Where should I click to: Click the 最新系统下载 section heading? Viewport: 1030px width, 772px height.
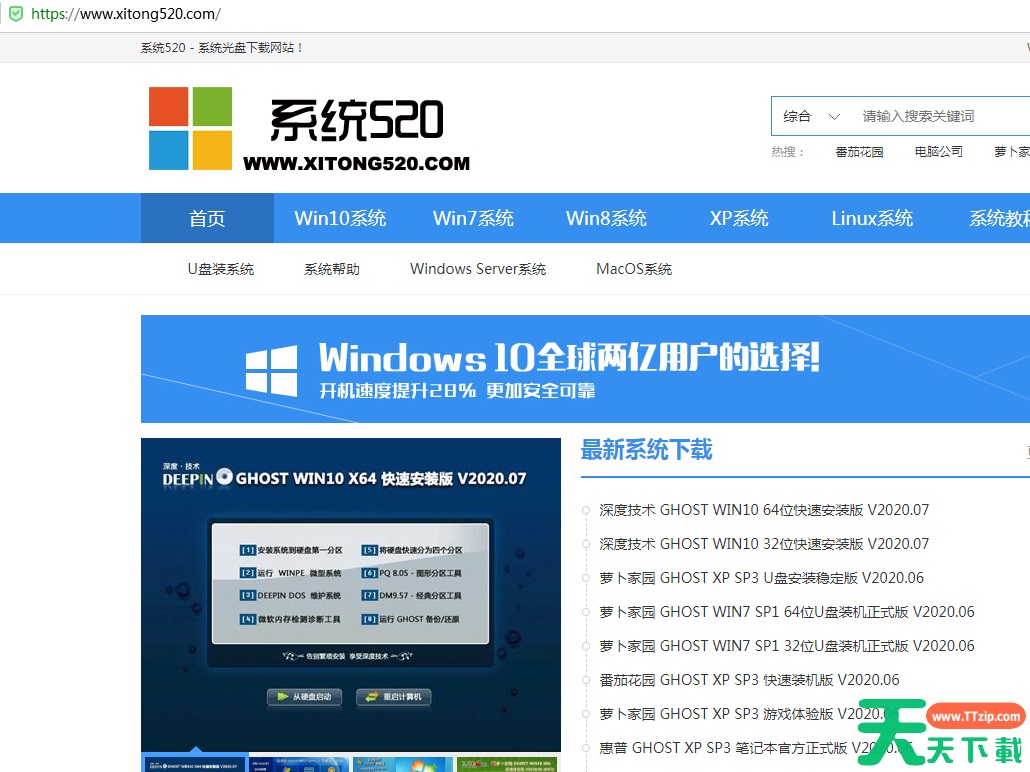(646, 450)
